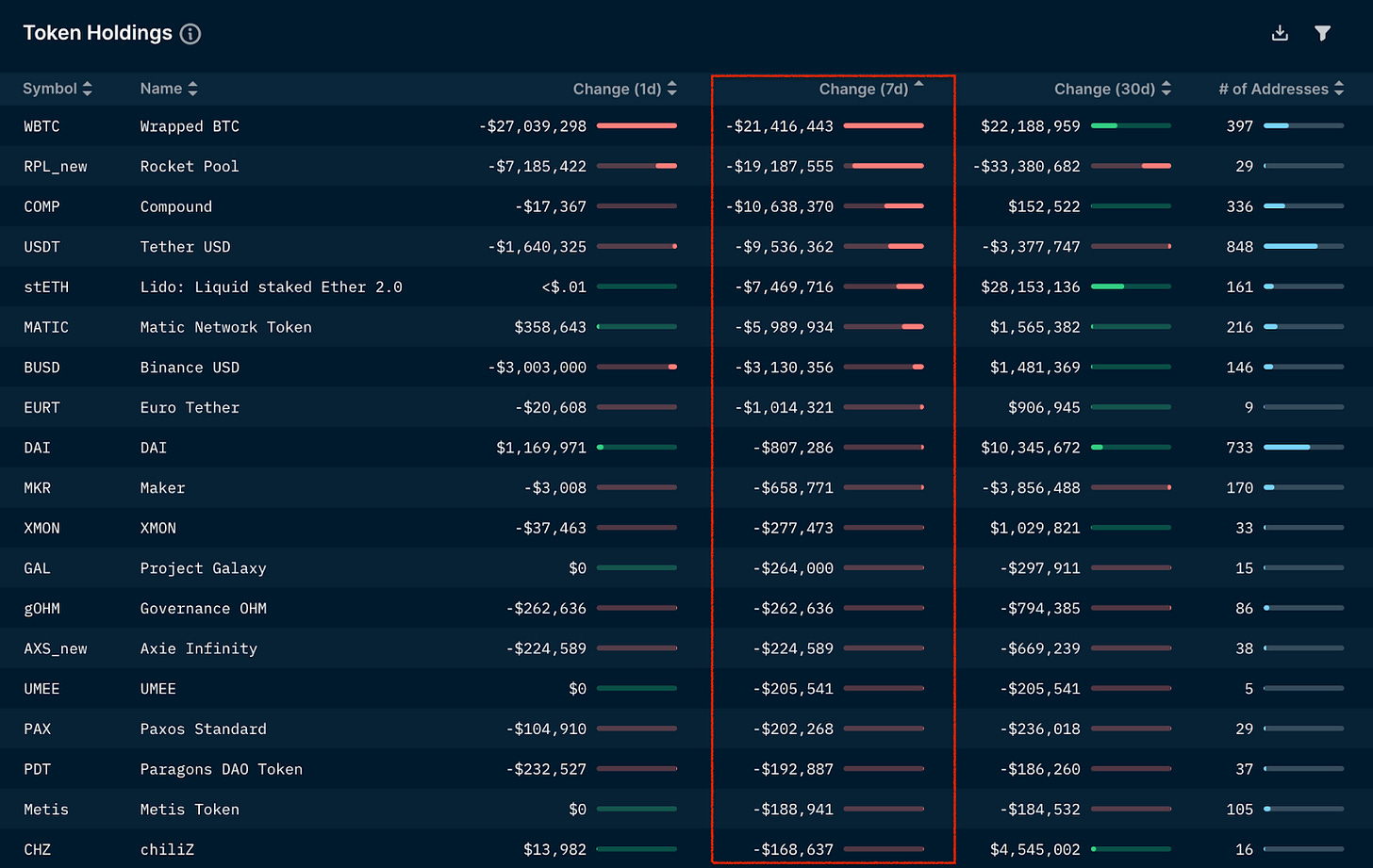This screenshot has height=868, width=1373.
Task: Sort by Symbol column arrows
Action: [x=88, y=89]
